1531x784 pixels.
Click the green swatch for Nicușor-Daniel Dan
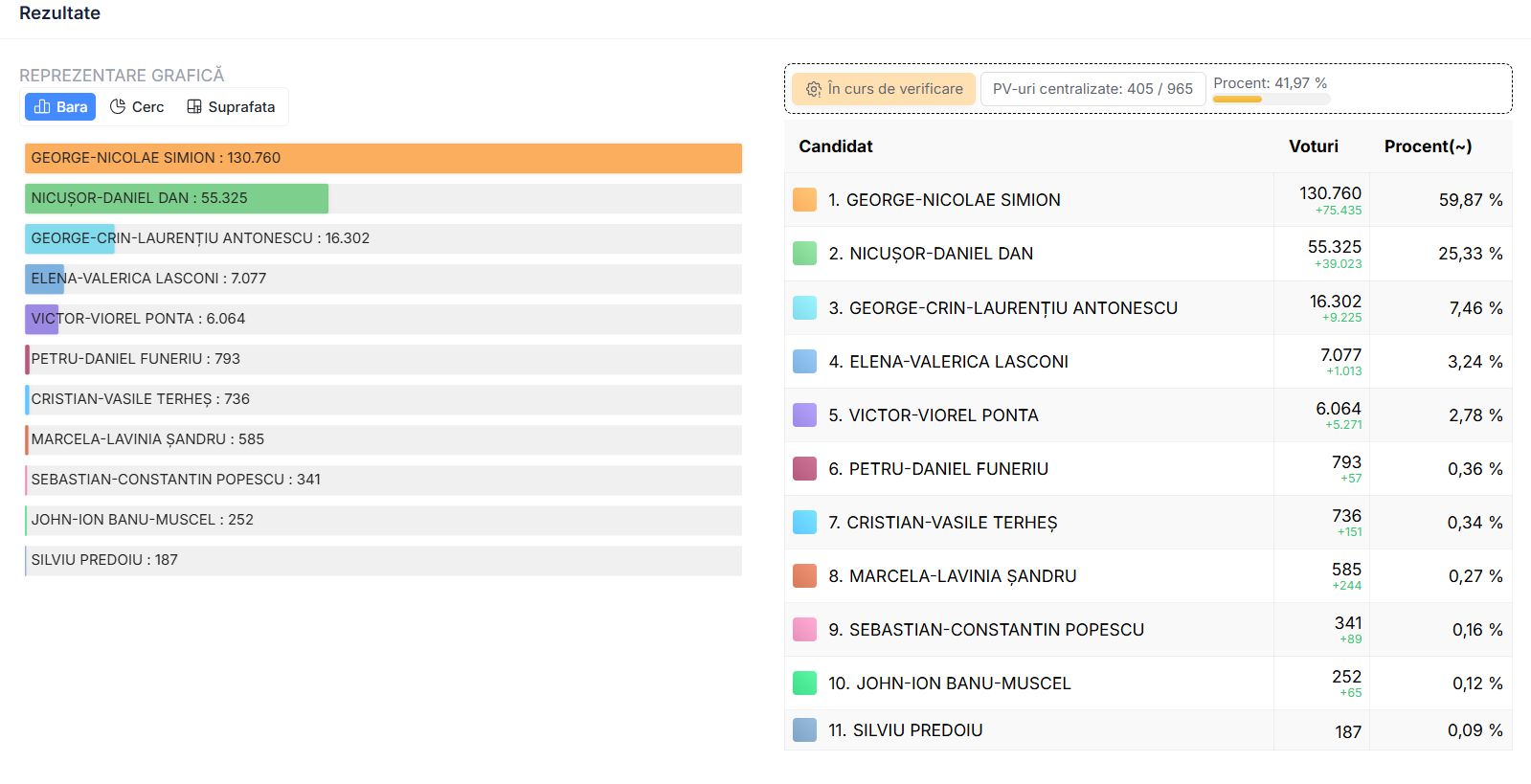pos(805,254)
